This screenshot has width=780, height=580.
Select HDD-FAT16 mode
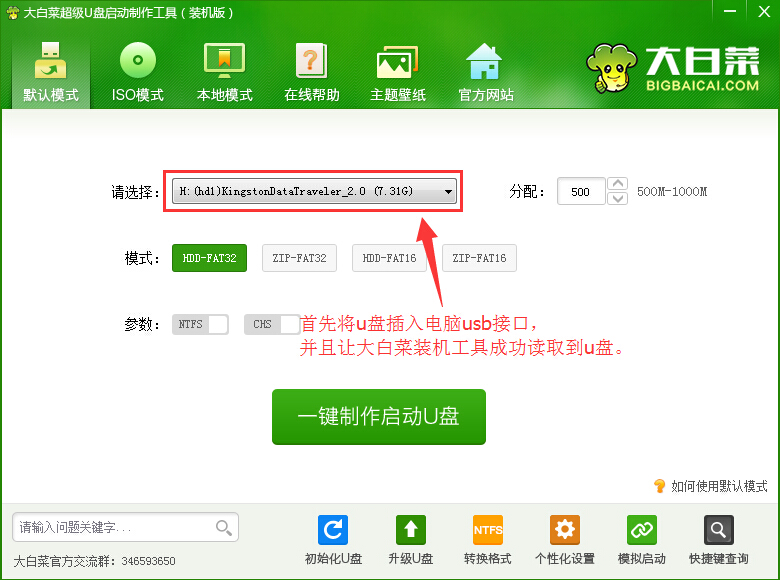(390, 258)
